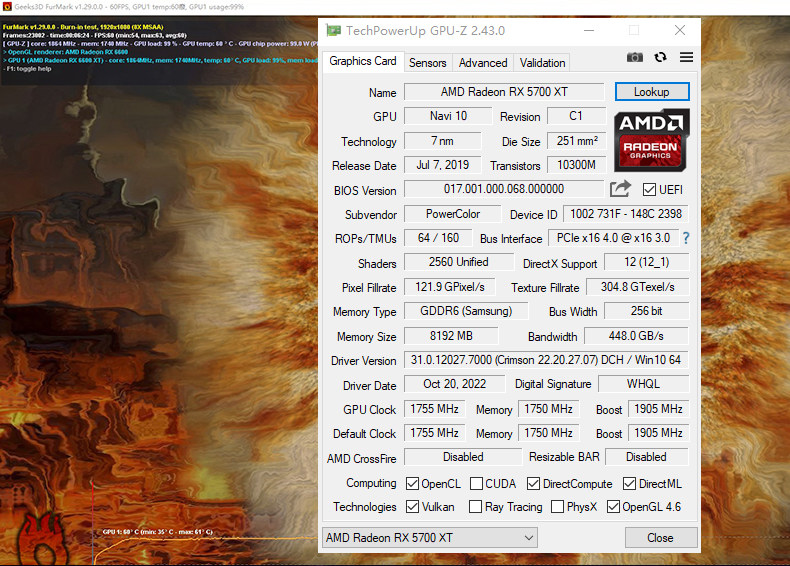Toggle the PhysX checkbox
Screen dimensions: 790x566
coord(557,507)
